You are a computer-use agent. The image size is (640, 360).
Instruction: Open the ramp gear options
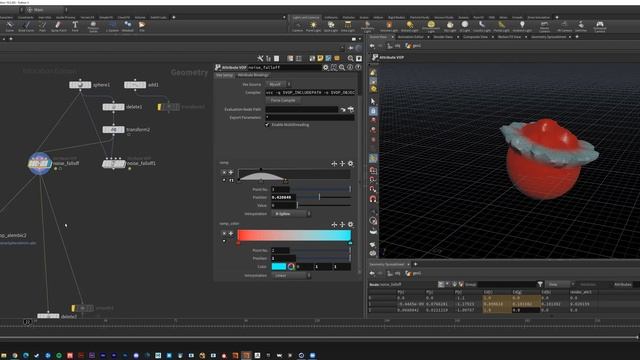[x=350, y=164]
